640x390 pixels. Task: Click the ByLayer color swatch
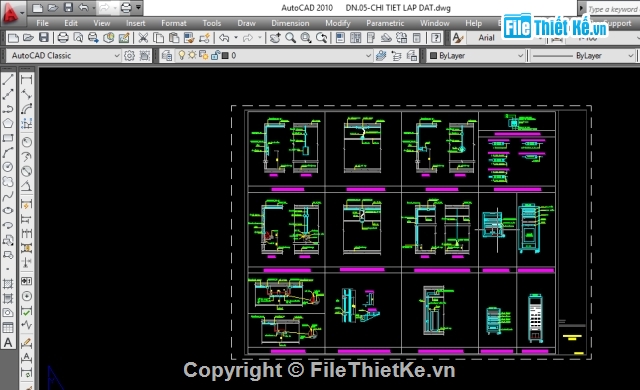(433, 55)
